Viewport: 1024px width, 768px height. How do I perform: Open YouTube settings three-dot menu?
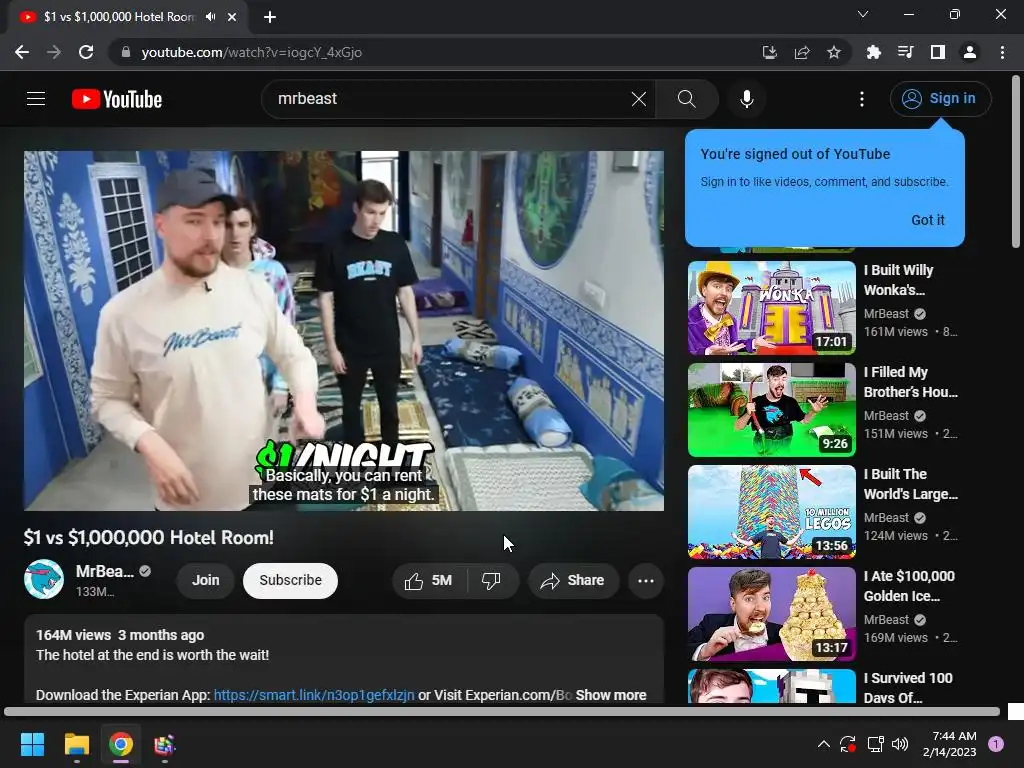pyautogui.click(x=862, y=99)
